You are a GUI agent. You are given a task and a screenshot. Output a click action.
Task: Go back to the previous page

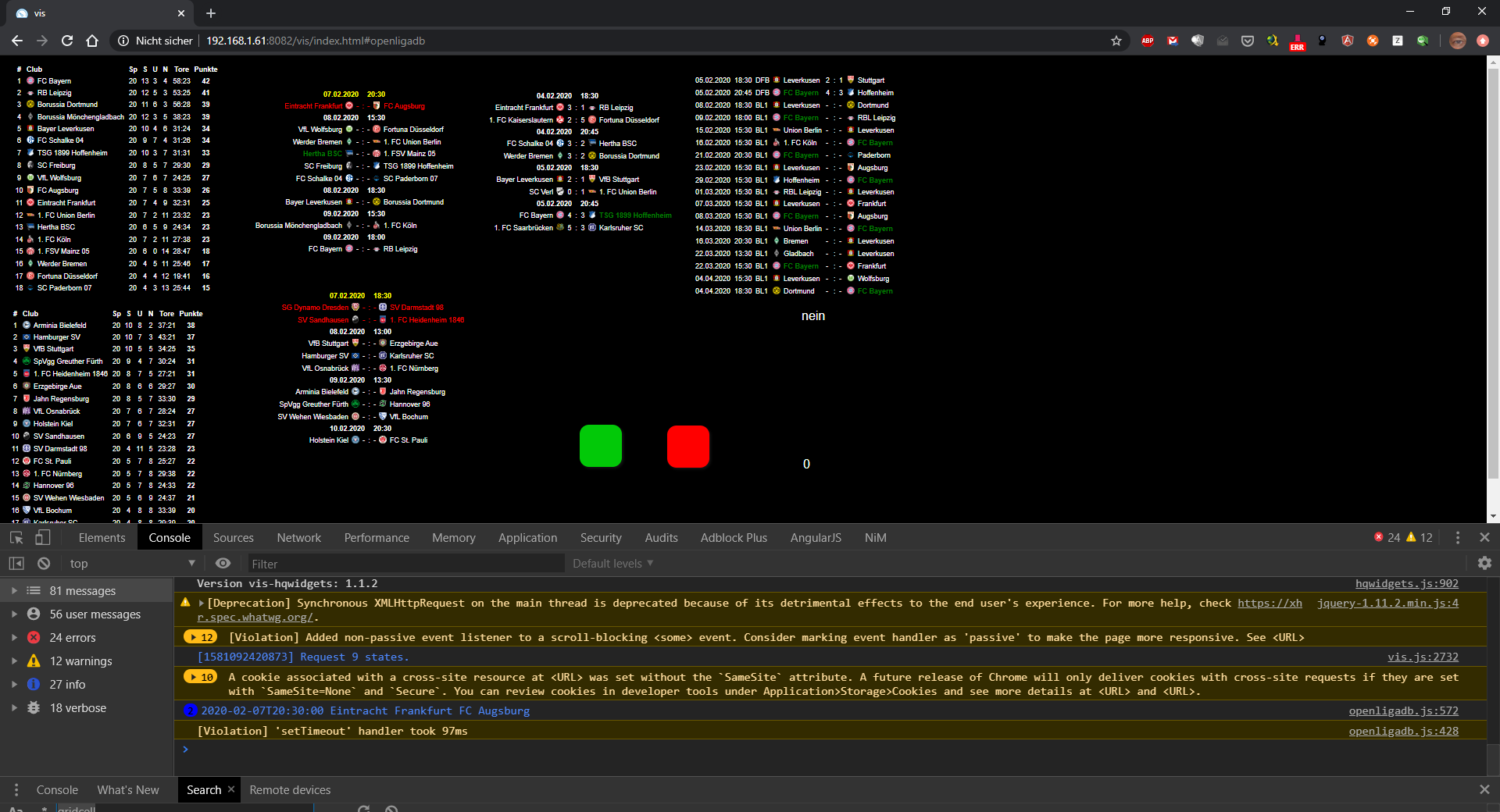(17, 41)
